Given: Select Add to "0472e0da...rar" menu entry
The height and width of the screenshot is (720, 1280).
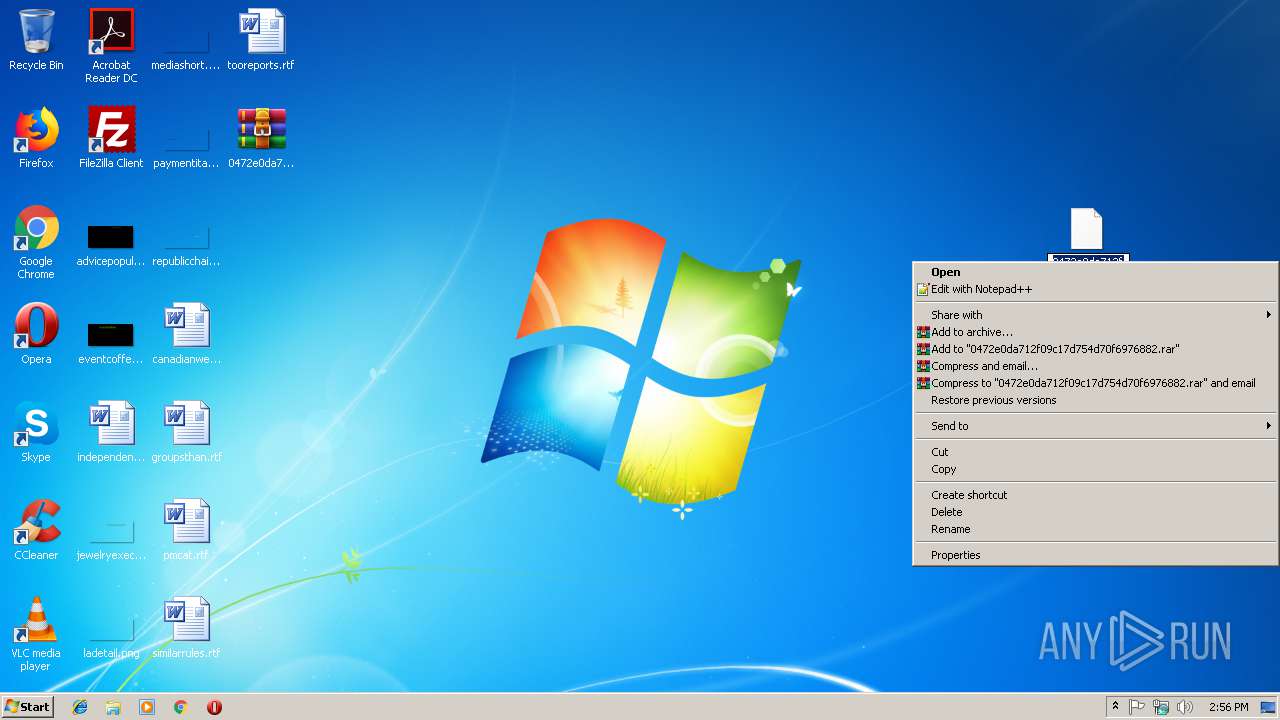Looking at the screenshot, I should tap(1095, 349).
